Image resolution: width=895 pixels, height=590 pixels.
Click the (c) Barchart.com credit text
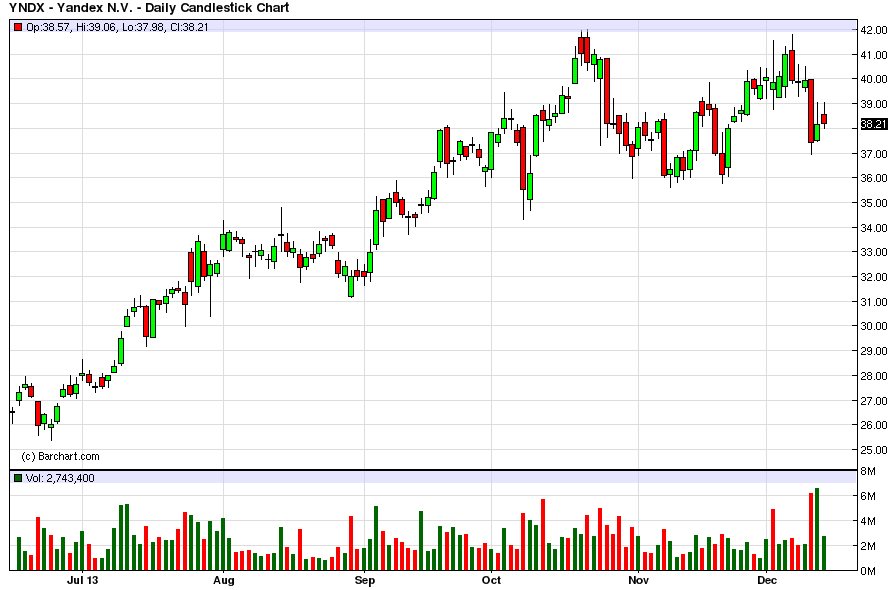pyautogui.click(x=60, y=456)
